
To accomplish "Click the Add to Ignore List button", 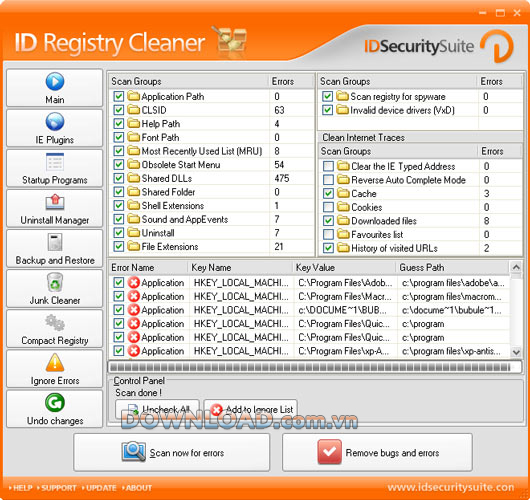I will [x=250, y=409].
